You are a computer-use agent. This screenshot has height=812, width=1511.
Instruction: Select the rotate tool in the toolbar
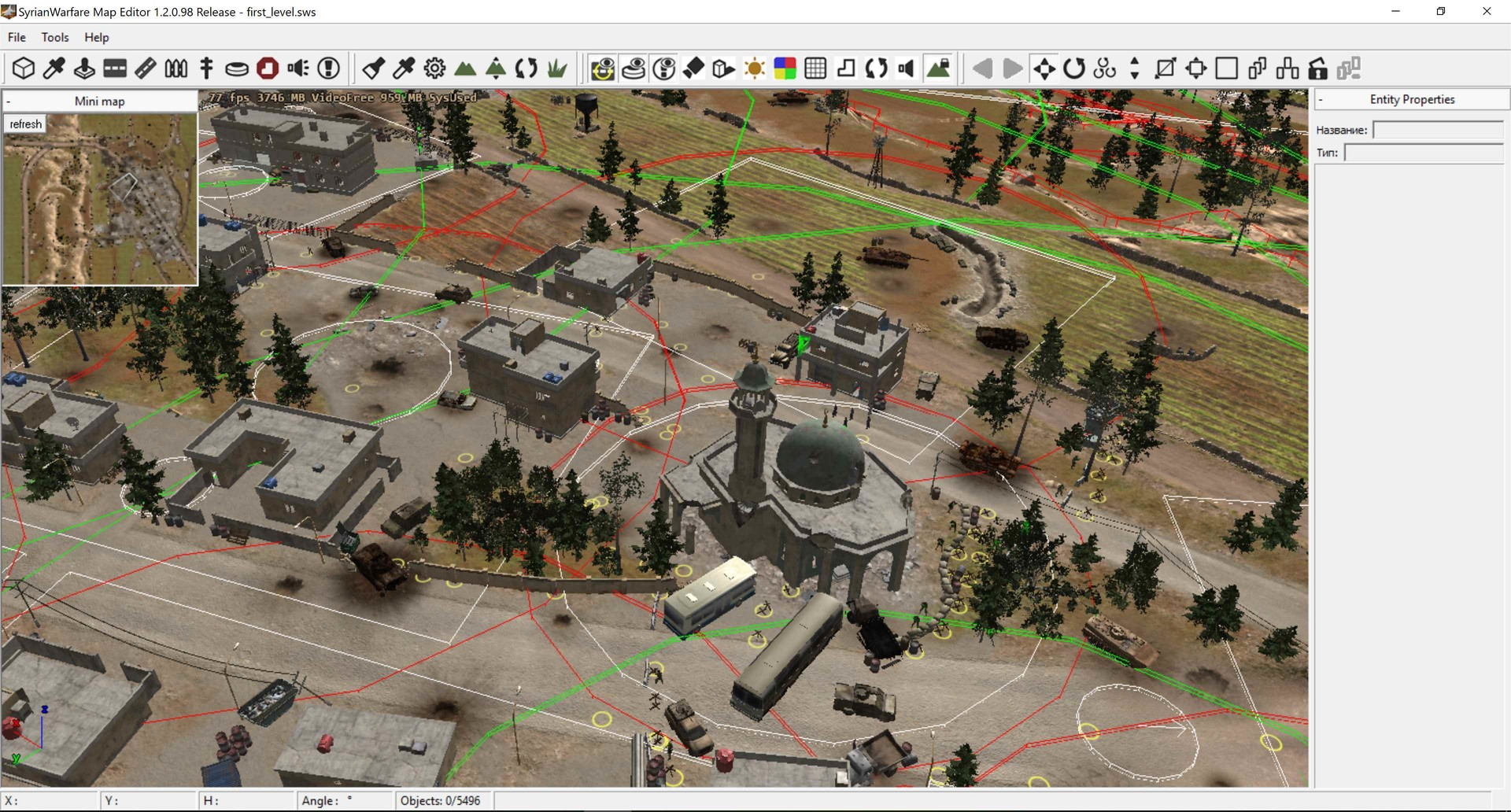point(1074,69)
